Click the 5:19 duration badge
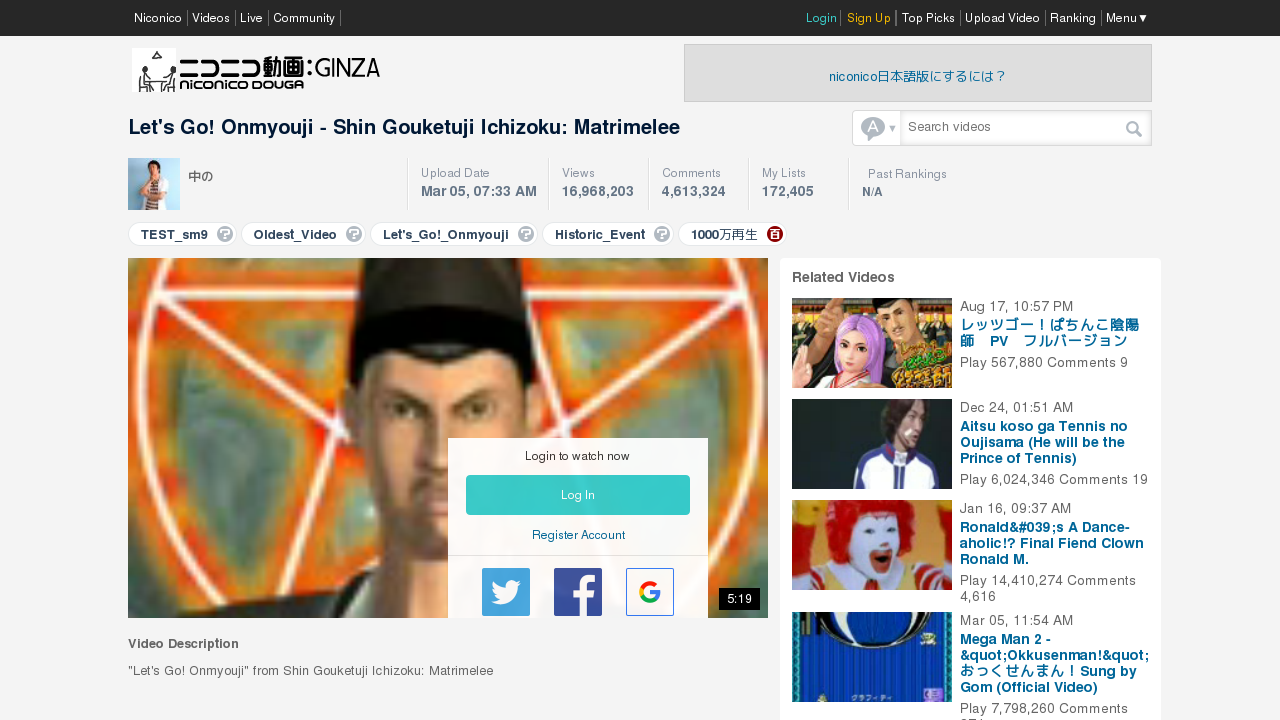The height and width of the screenshot is (720, 1280). (x=739, y=599)
